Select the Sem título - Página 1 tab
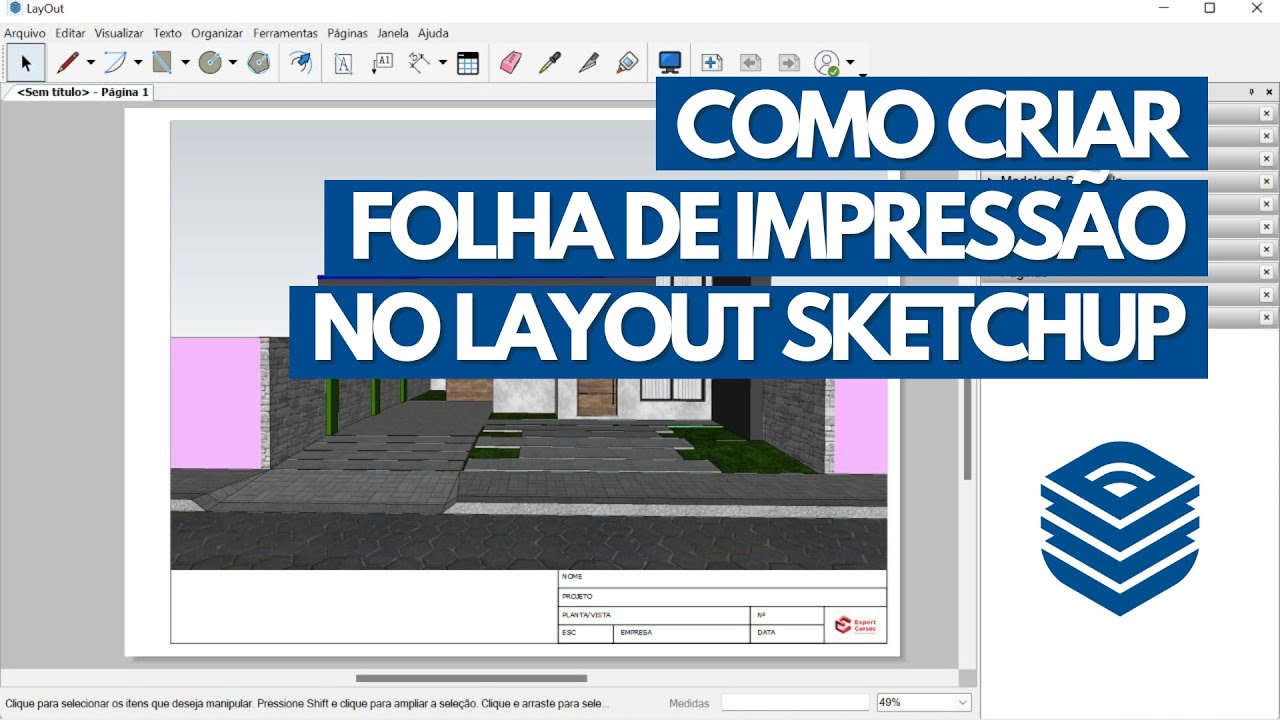 (82, 92)
